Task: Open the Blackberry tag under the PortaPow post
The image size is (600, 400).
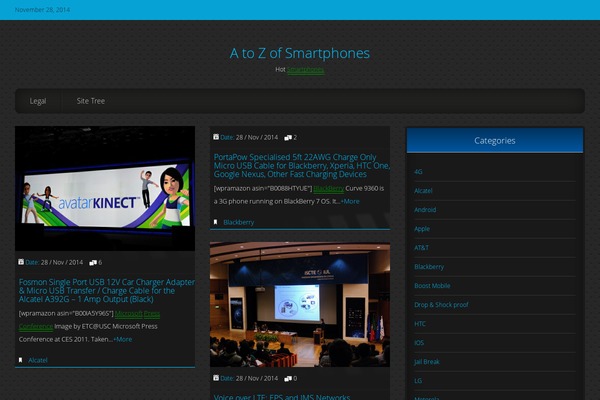Action: click(239, 222)
